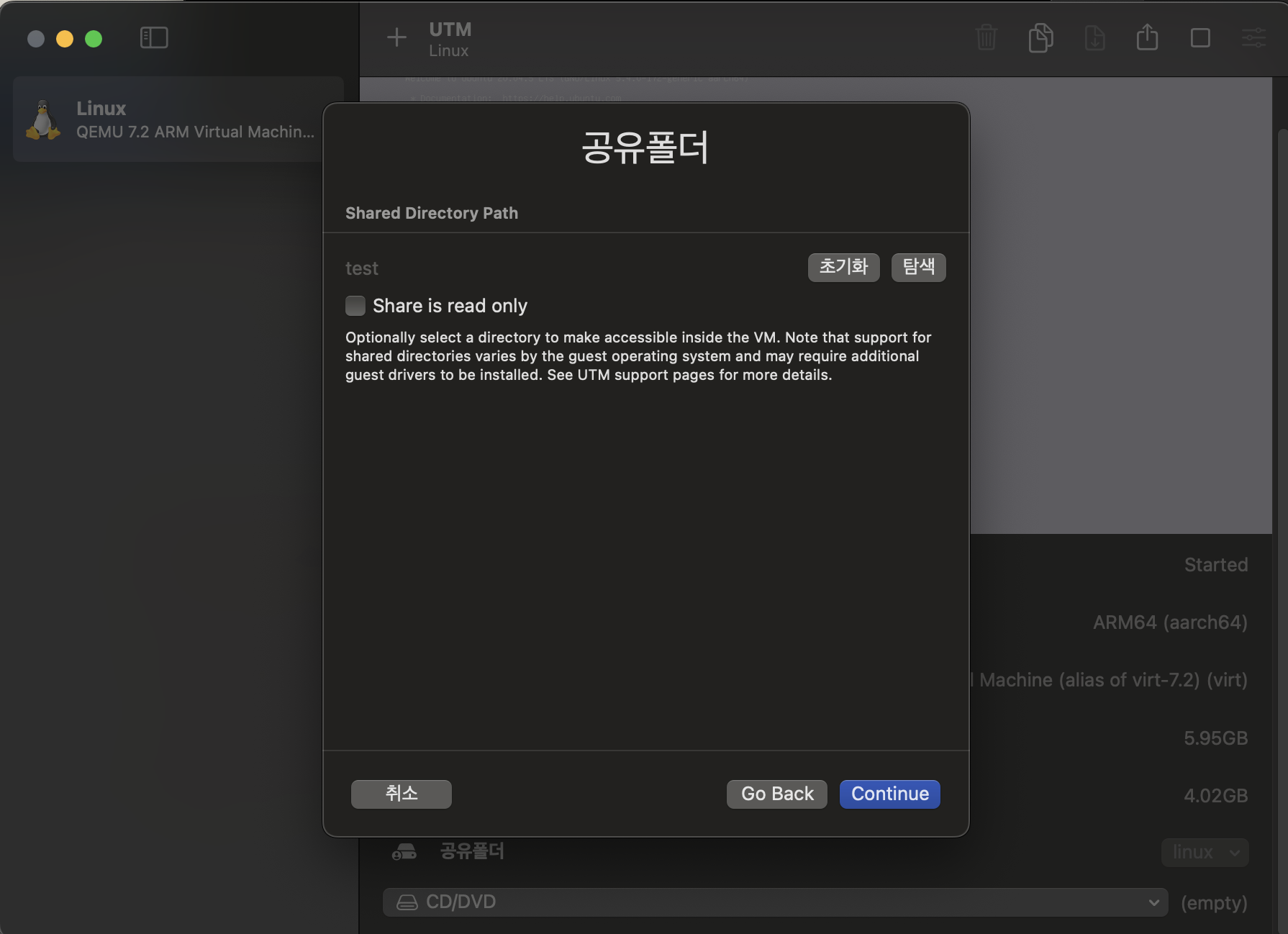
Task: Click the shared folder drive icon
Action: pos(404,852)
